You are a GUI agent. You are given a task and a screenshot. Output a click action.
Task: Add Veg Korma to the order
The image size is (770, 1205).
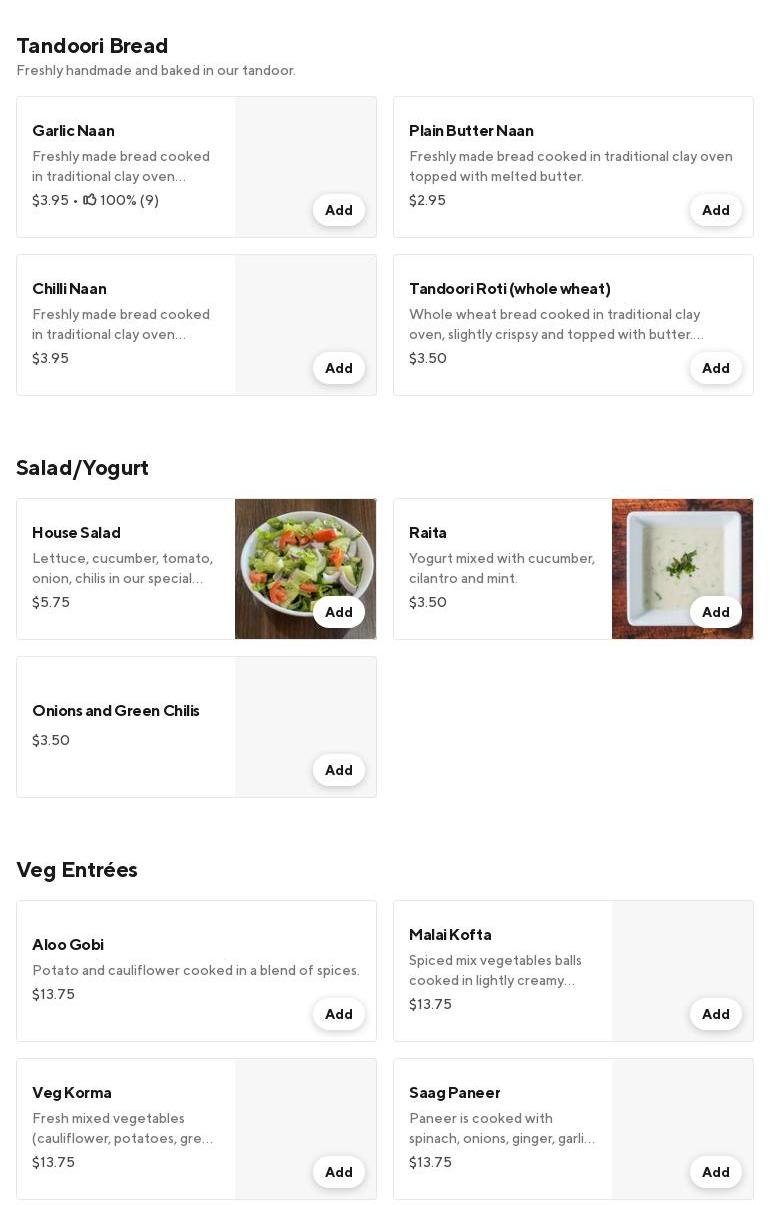click(x=338, y=1172)
